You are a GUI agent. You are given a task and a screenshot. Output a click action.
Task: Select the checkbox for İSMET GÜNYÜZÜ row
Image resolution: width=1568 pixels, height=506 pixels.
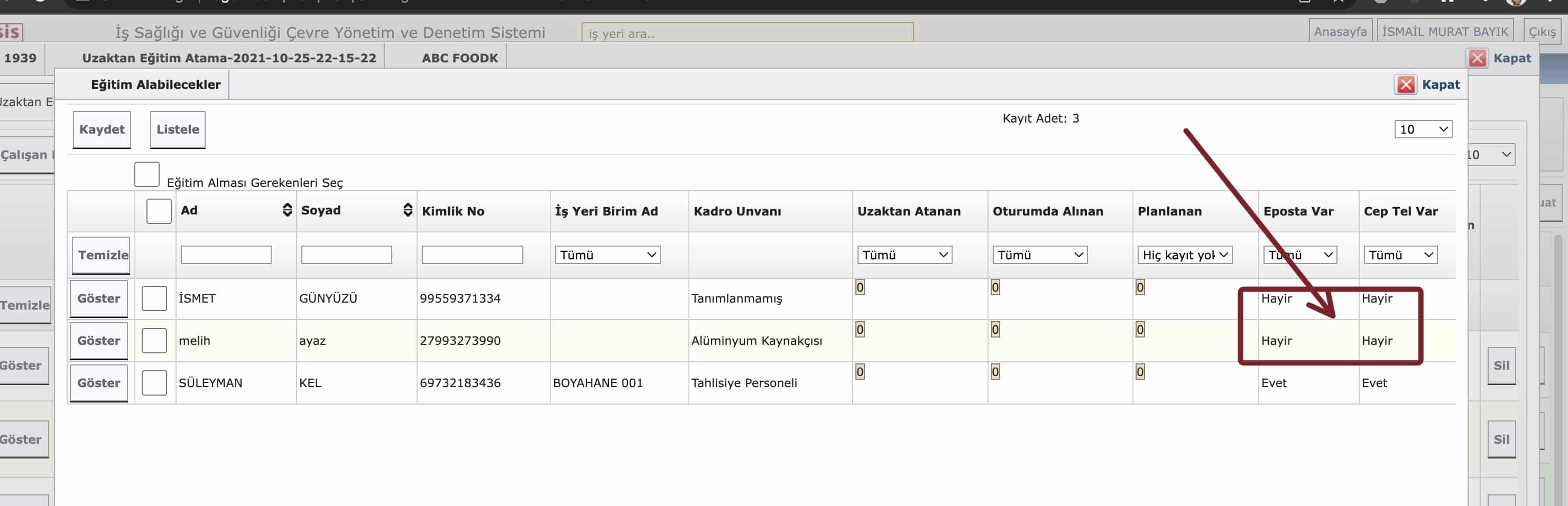point(154,298)
